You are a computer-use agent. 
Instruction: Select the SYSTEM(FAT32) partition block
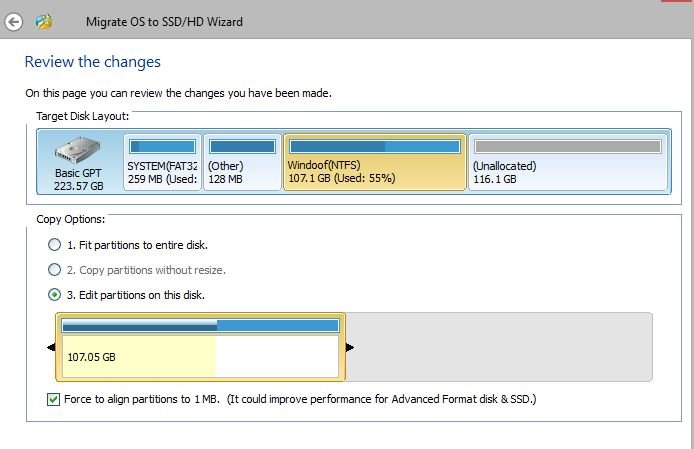click(162, 162)
